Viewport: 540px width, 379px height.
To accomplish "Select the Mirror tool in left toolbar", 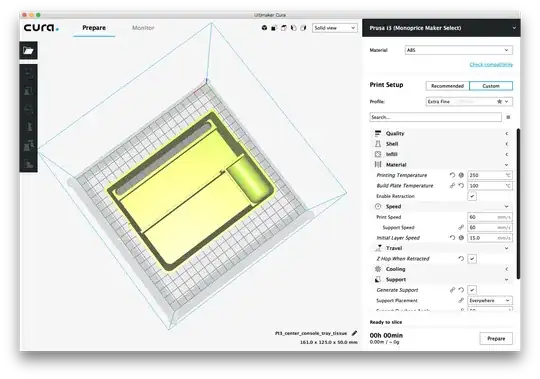I will point(29,127).
